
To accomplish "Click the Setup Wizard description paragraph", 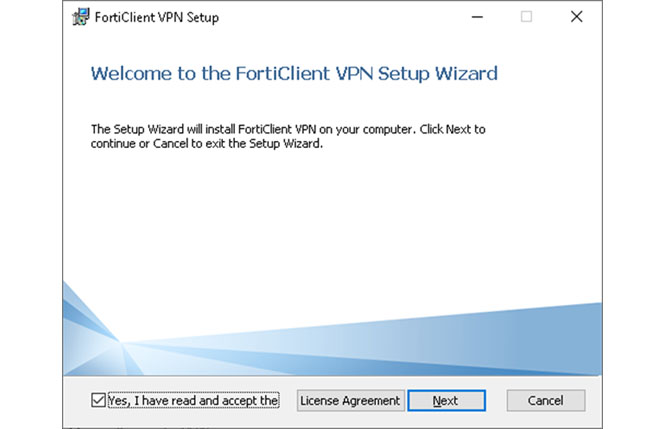I will point(288,136).
